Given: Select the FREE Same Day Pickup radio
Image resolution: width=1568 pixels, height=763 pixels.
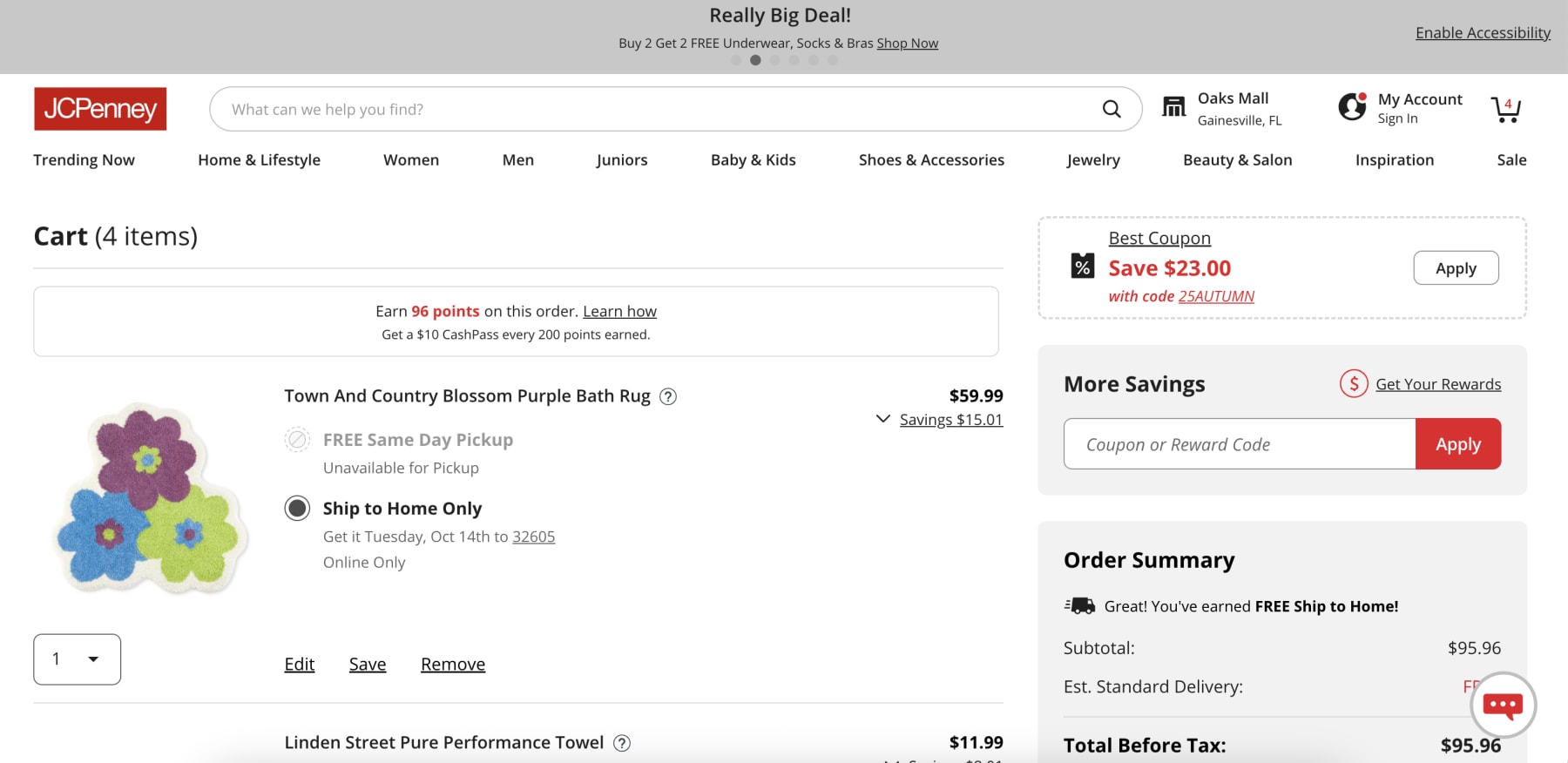Looking at the screenshot, I should [297, 440].
